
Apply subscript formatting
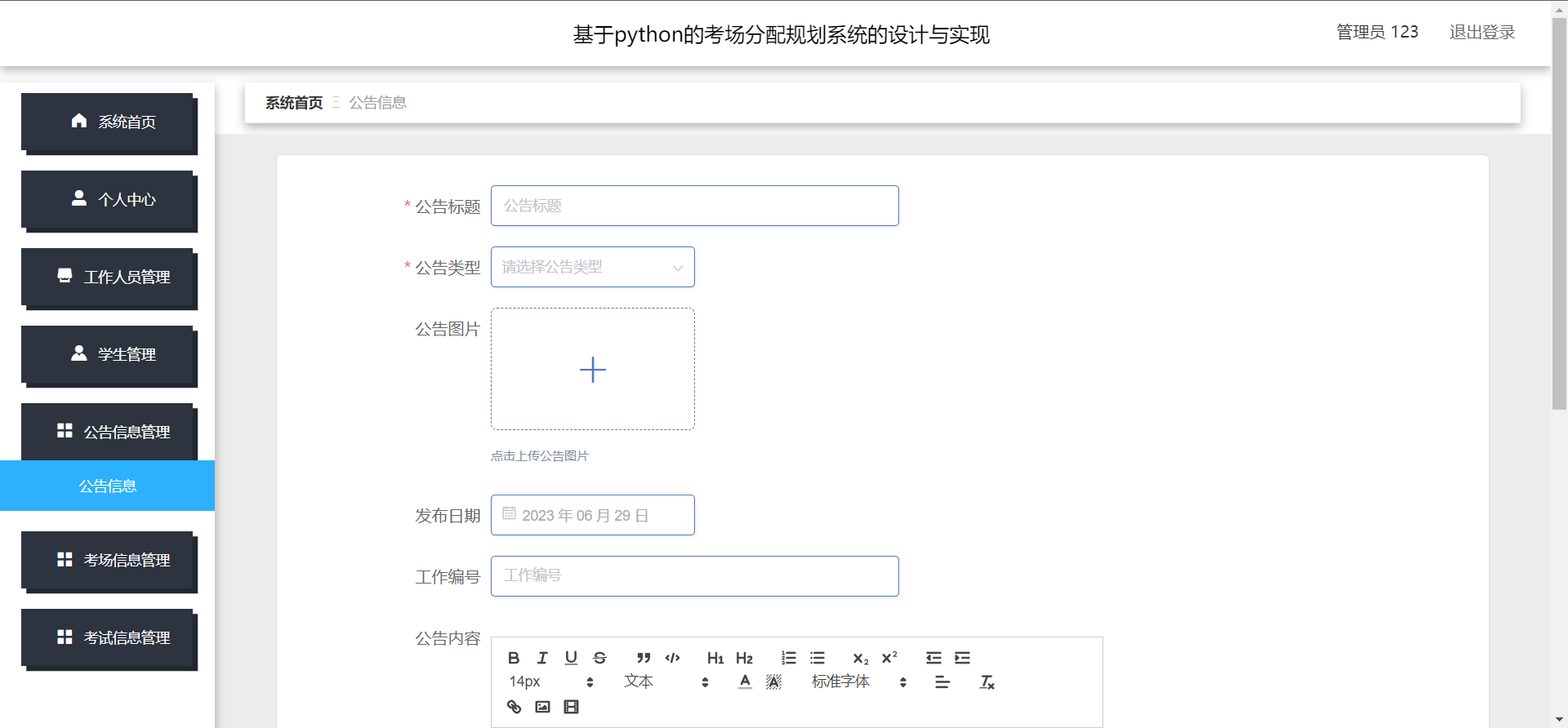[x=861, y=658]
